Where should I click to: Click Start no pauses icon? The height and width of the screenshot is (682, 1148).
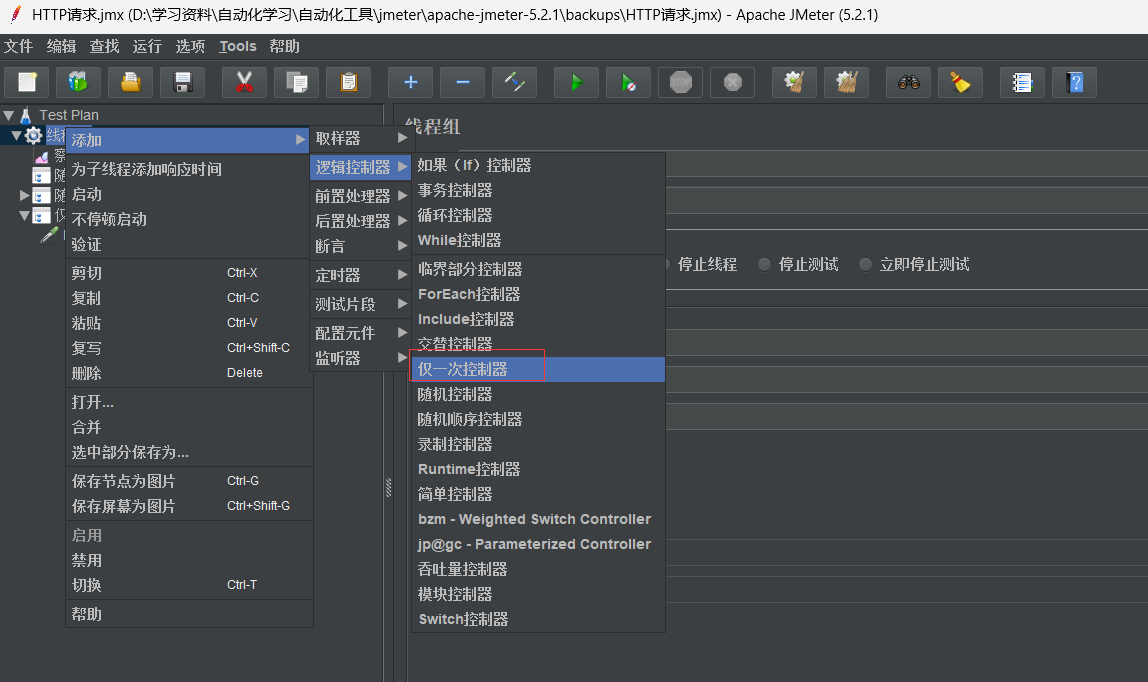tap(628, 82)
